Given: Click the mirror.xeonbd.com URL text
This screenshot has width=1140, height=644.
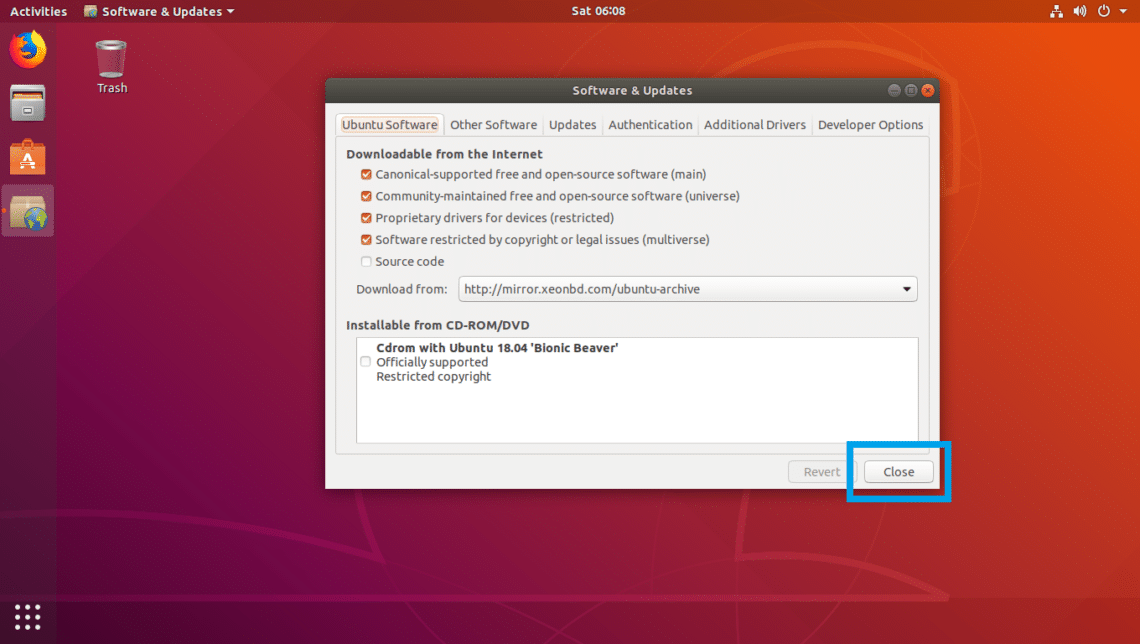Looking at the screenshot, I should (x=582, y=289).
